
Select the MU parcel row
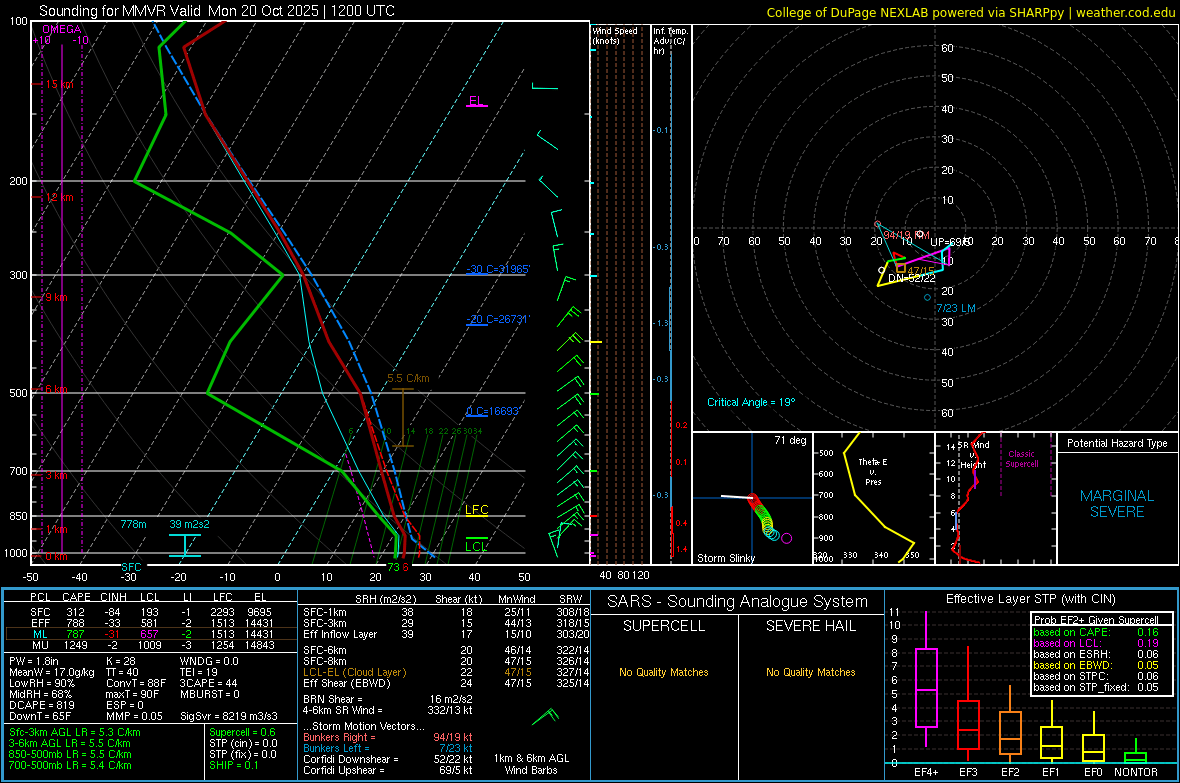(x=151, y=645)
